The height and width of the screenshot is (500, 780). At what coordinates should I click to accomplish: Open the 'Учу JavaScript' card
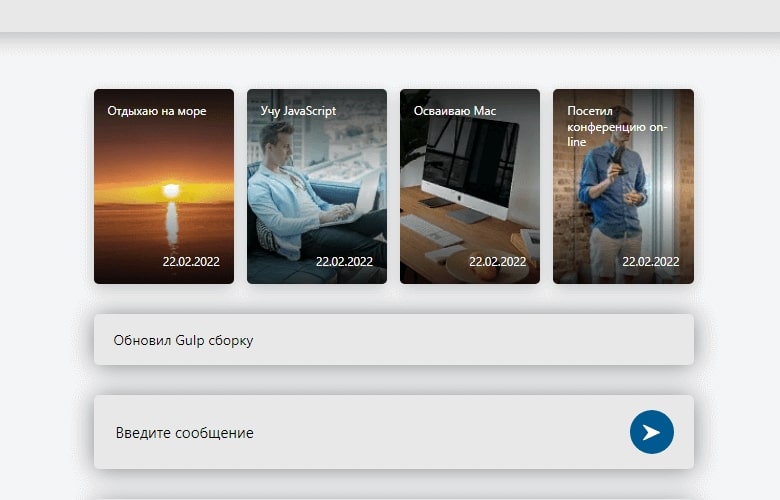pyautogui.click(x=317, y=186)
